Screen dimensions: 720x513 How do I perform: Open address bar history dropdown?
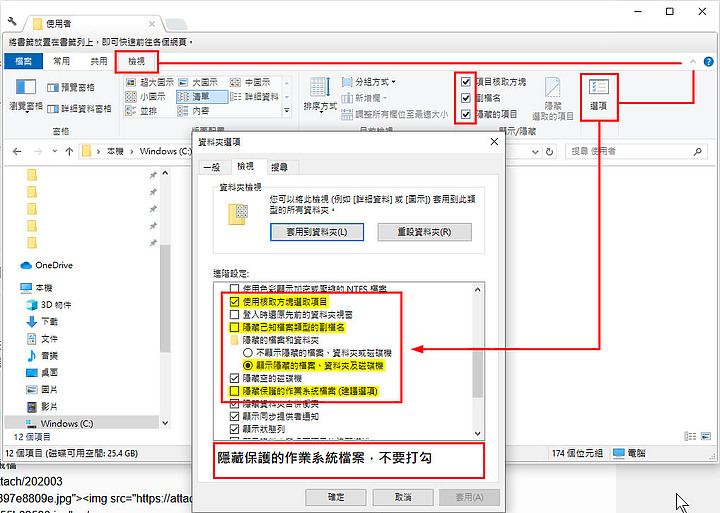point(535,152)
